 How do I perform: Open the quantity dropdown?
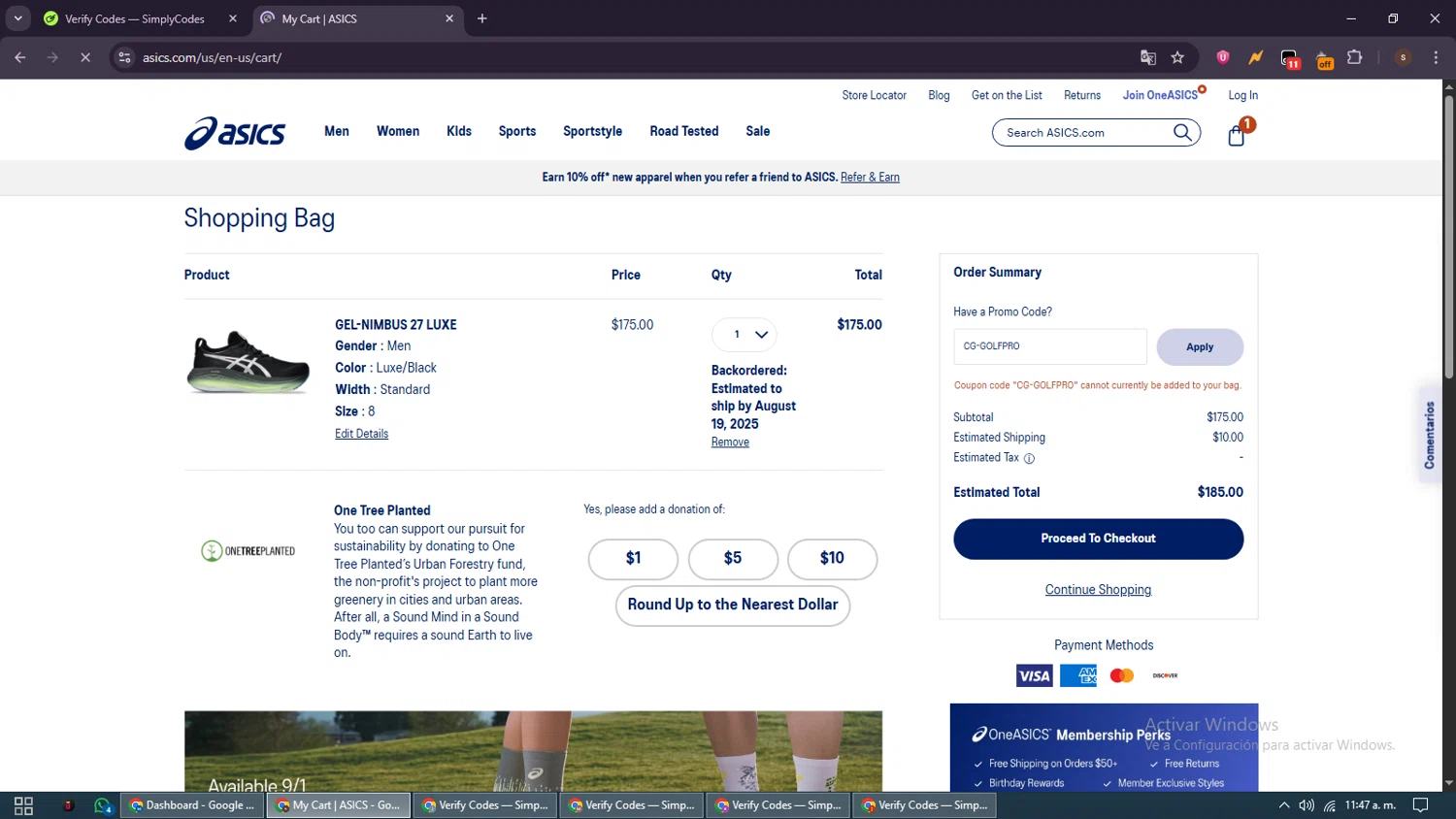[x=745, y=335]
